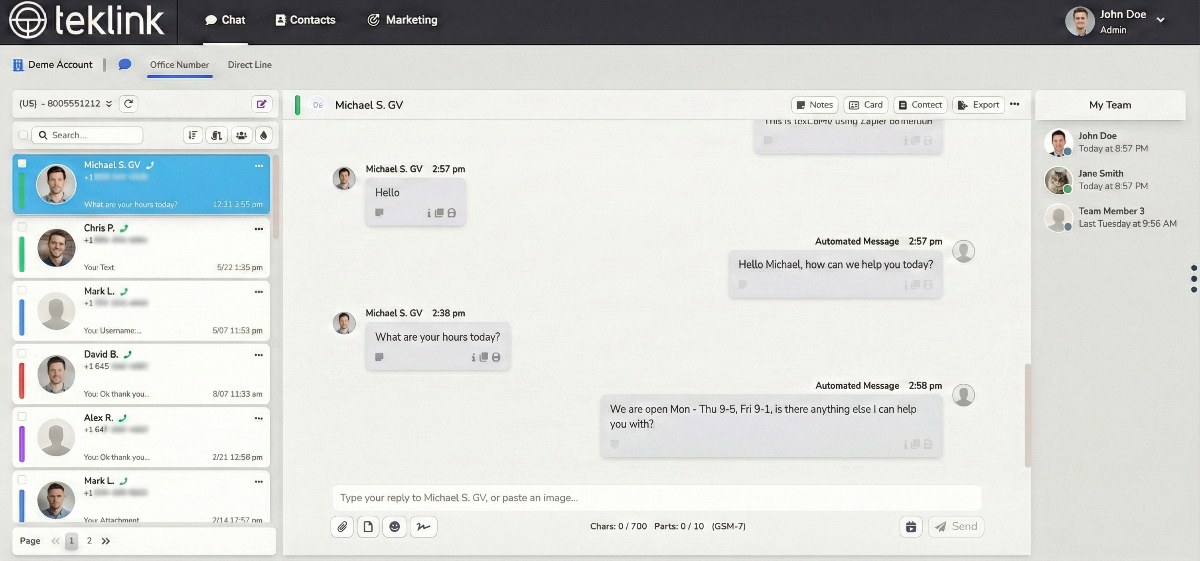Click the phone icon next to David B.

[128, 354]
